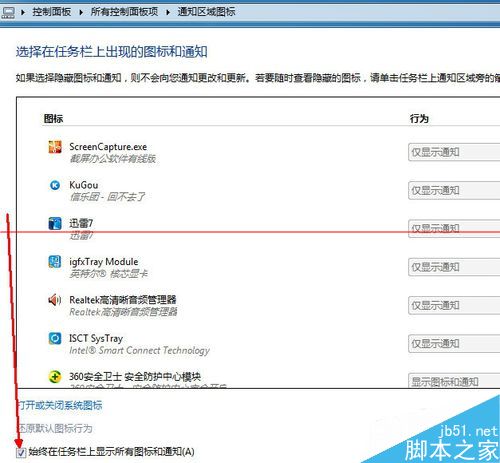Expand arrow after 控制面板 breadcrumb
This screenshot has width=500, height=463.
tap(81, 13)
